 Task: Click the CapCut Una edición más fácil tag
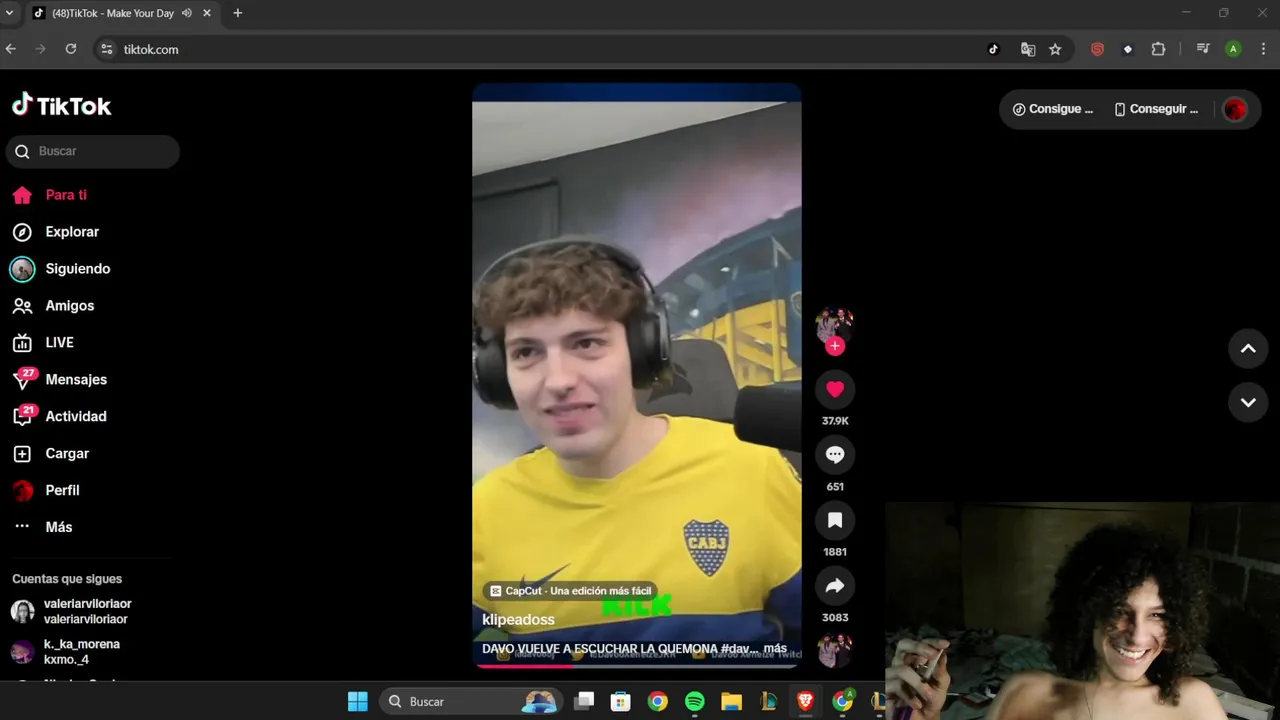pyautogui.click(x=571, y=591)
